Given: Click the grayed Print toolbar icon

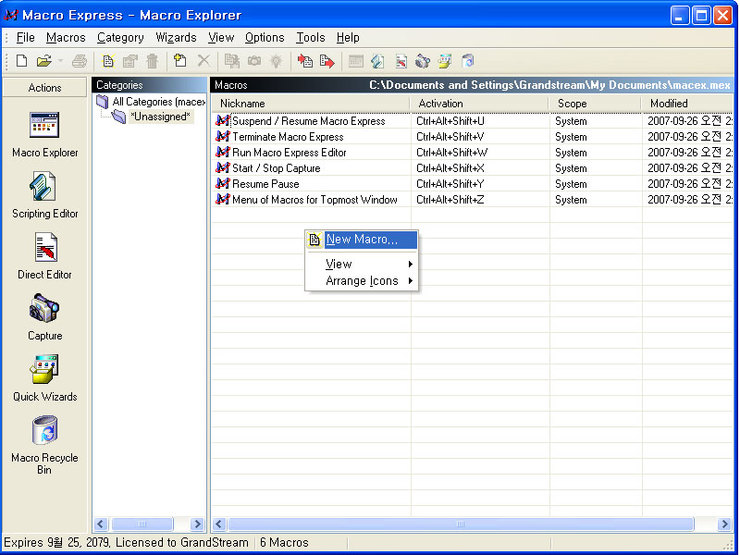Looking at the screenshot, I should tap(79, 61).
